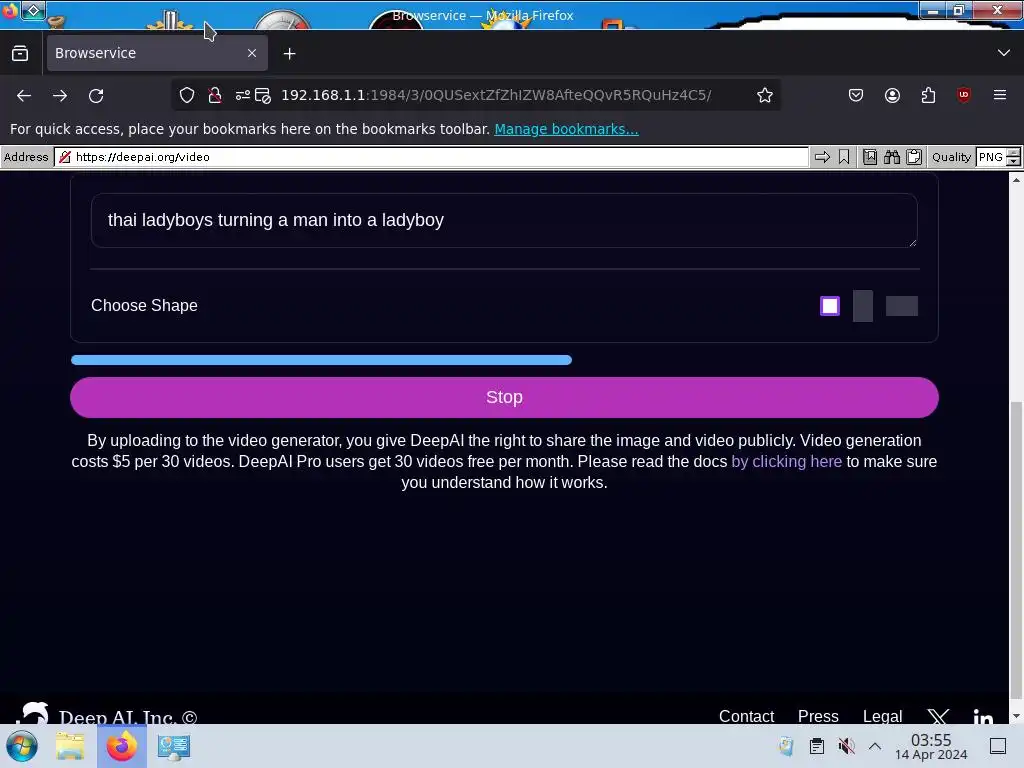Viewport: 1024px width, 768px height.
Task: Bookmark page with the star icon
Action: pos(765,95)
